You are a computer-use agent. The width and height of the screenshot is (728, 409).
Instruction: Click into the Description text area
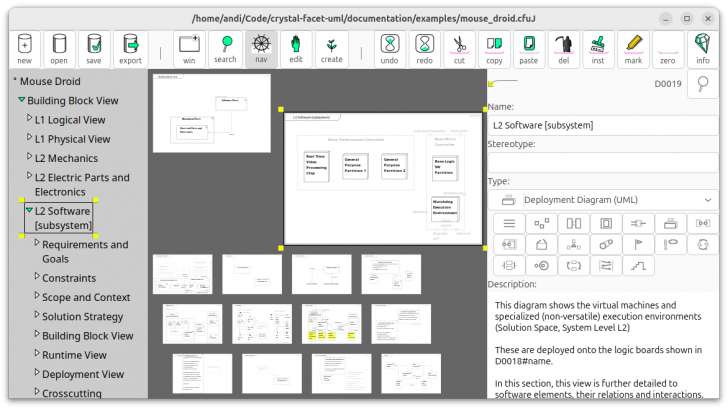pos(603,346)
